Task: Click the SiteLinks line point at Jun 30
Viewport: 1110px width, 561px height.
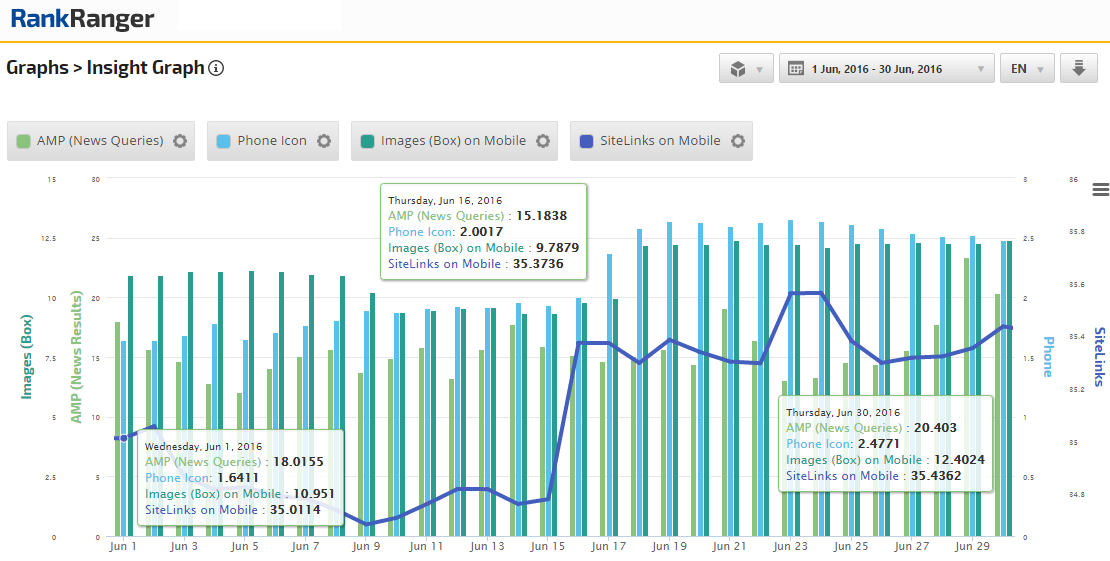Action: [x=1008, y=328]
